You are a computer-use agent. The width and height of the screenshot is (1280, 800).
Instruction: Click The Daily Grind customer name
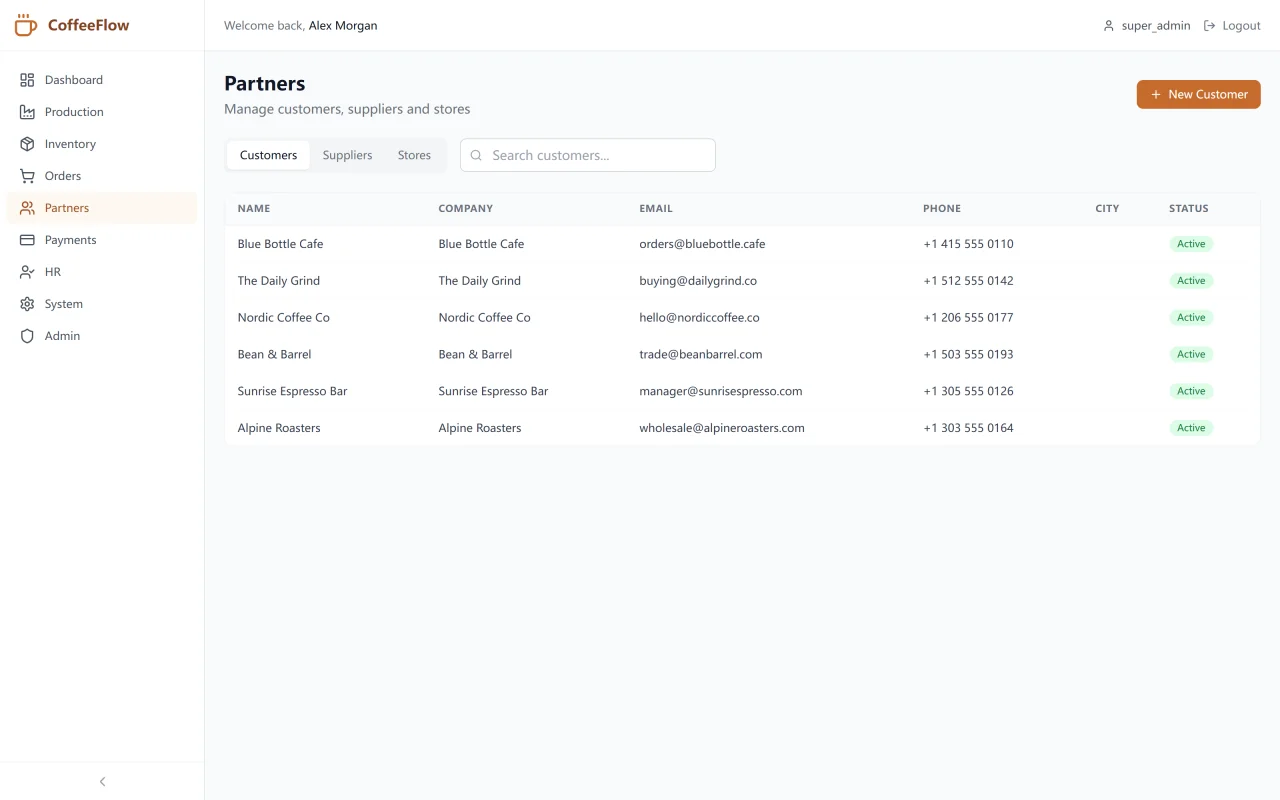point(279,281)
